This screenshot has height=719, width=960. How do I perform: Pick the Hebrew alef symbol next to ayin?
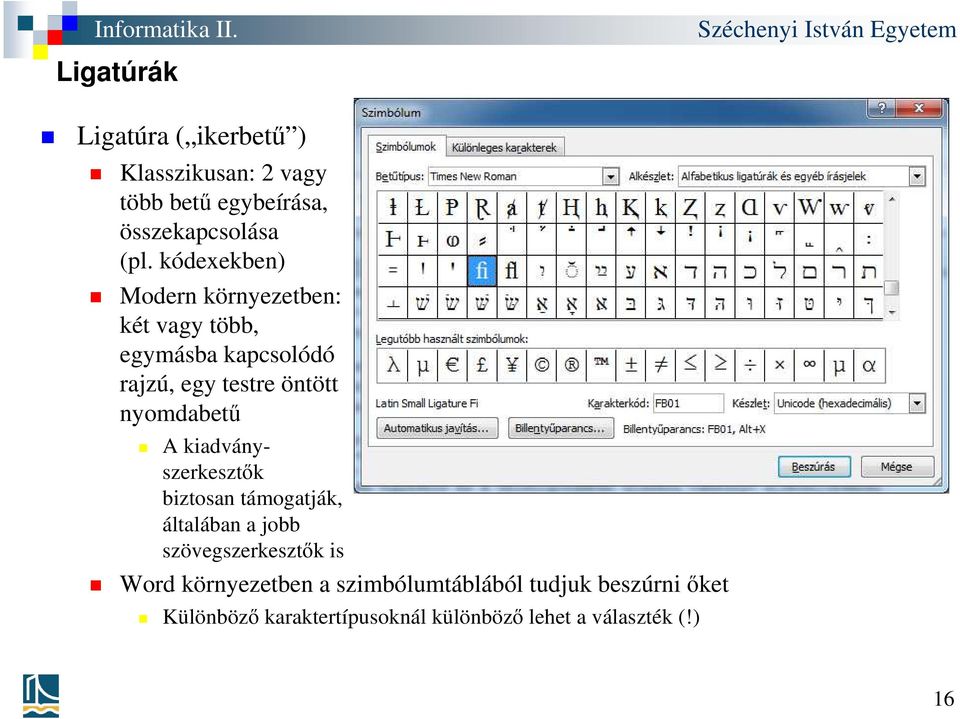tap(661, 271)
